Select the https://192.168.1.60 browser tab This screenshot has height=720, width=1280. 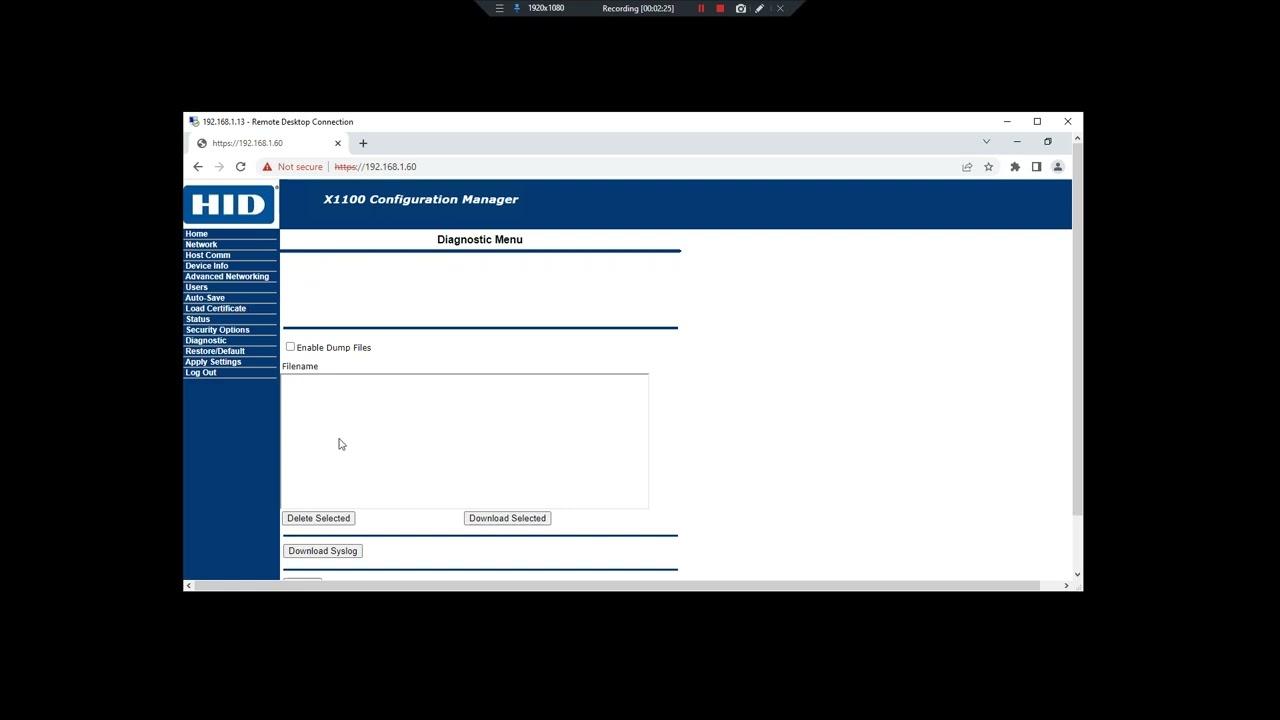tap(268, 143)
